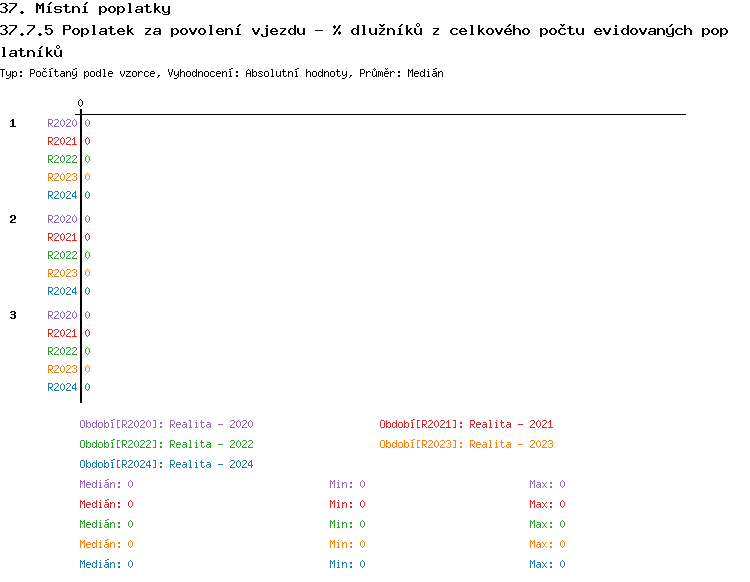Select the purple R2020 label in group 3

click(62, 315)
